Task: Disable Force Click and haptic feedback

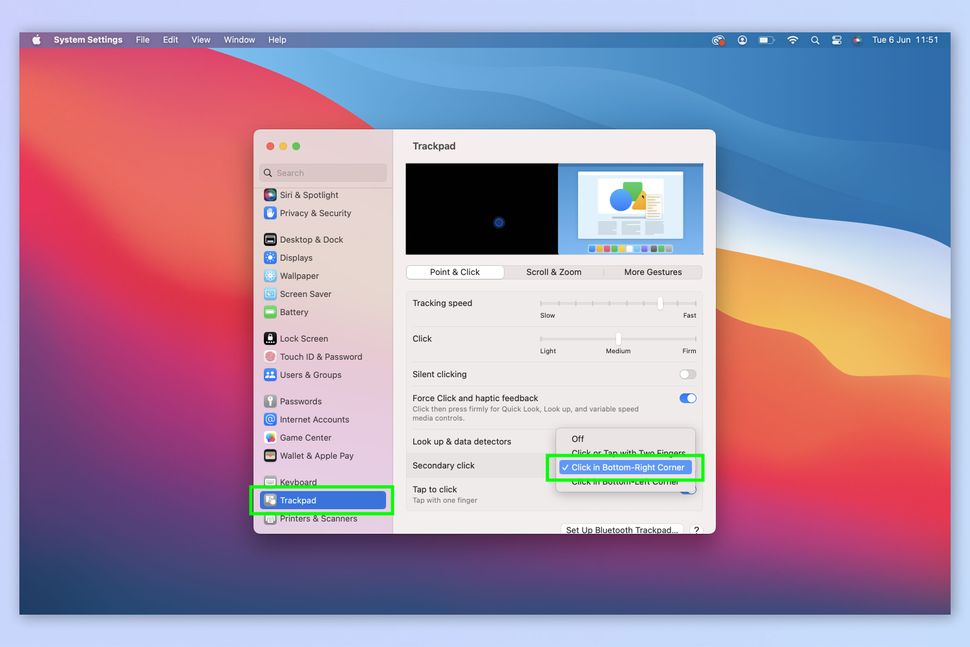Action: [x=687, y=397]
